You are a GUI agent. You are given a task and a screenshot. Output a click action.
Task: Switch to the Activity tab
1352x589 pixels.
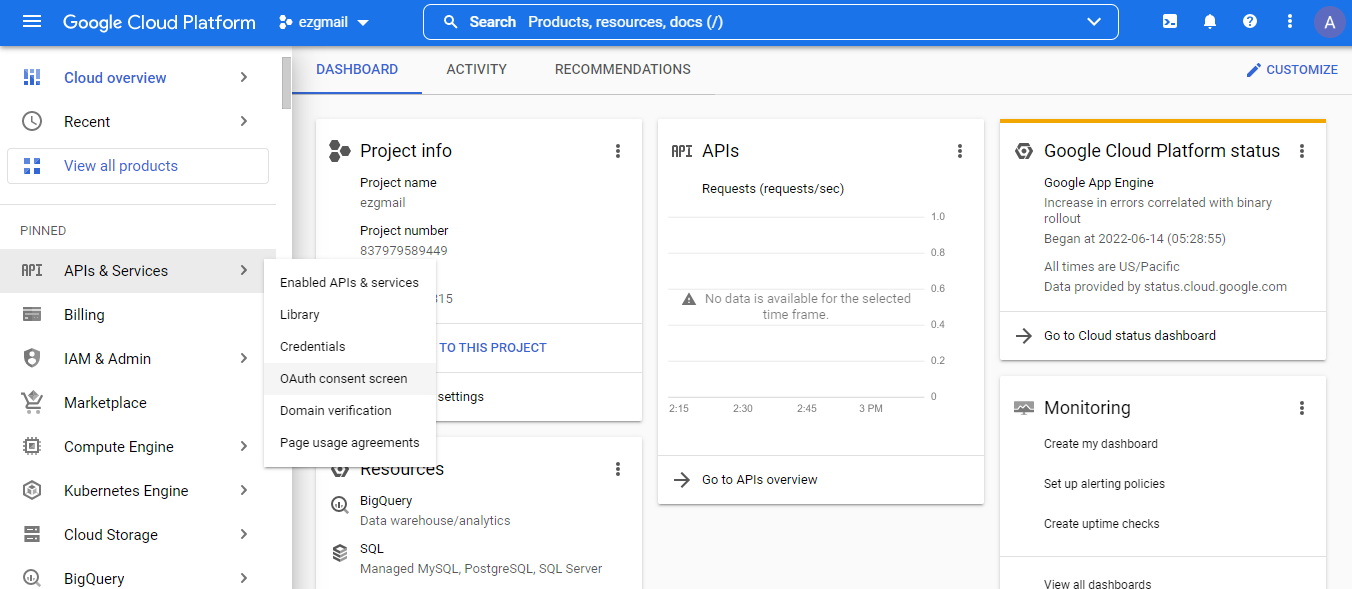(476, 70)
